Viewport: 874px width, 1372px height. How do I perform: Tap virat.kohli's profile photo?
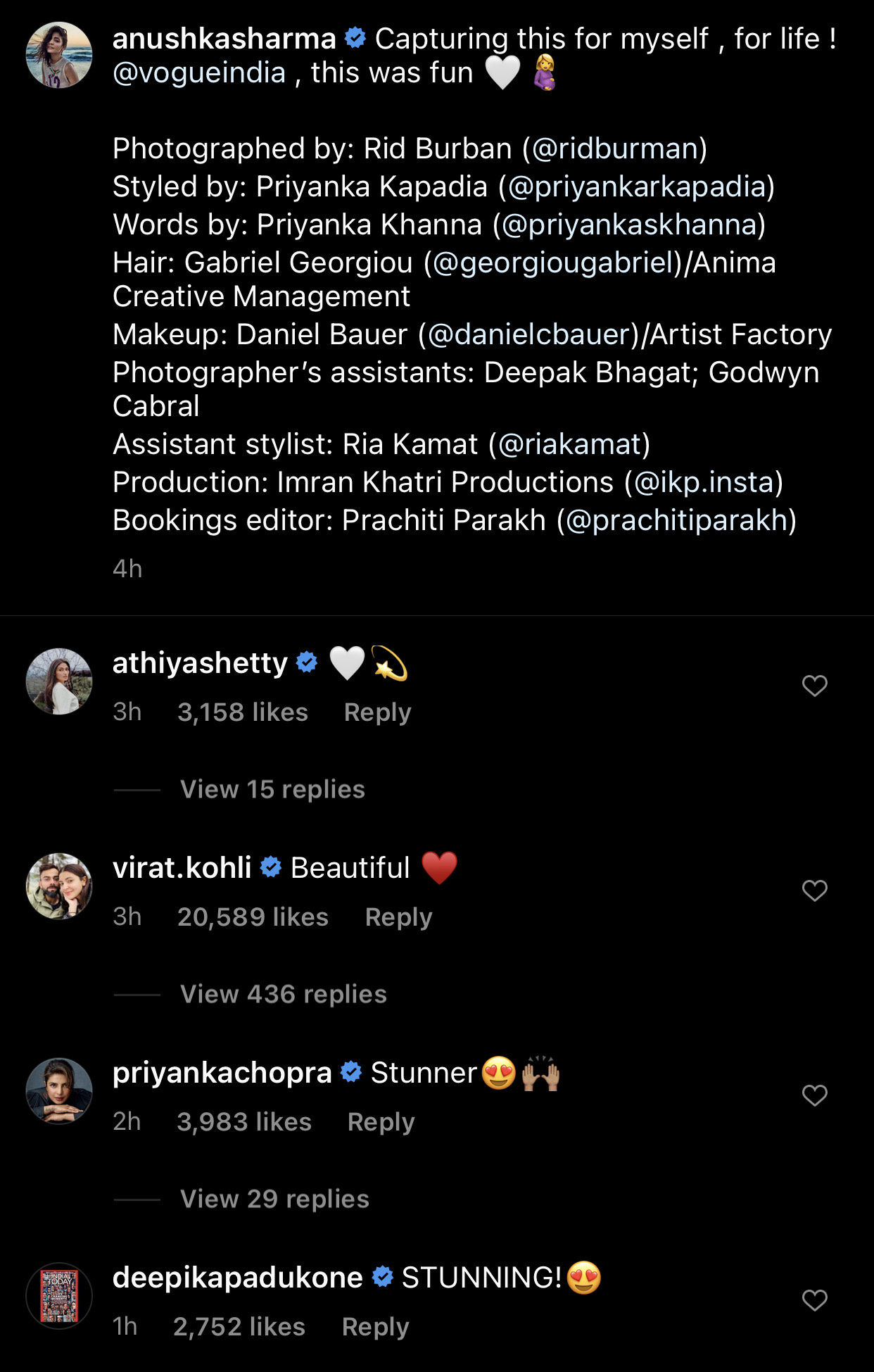point(59,886)
